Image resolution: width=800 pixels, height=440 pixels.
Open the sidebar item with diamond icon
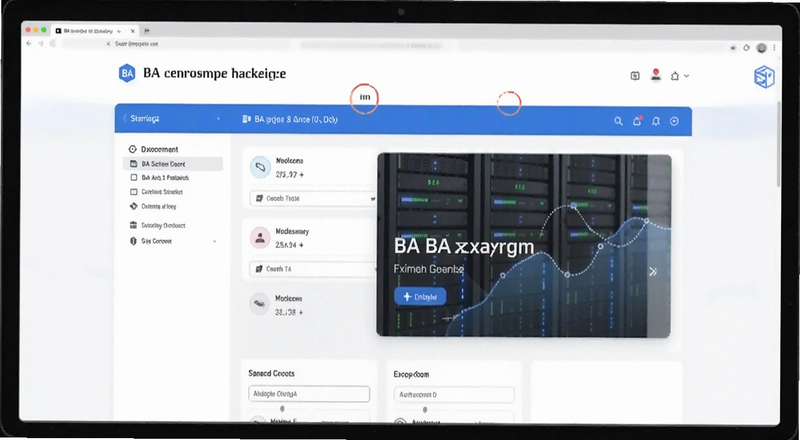click(153, 207)
